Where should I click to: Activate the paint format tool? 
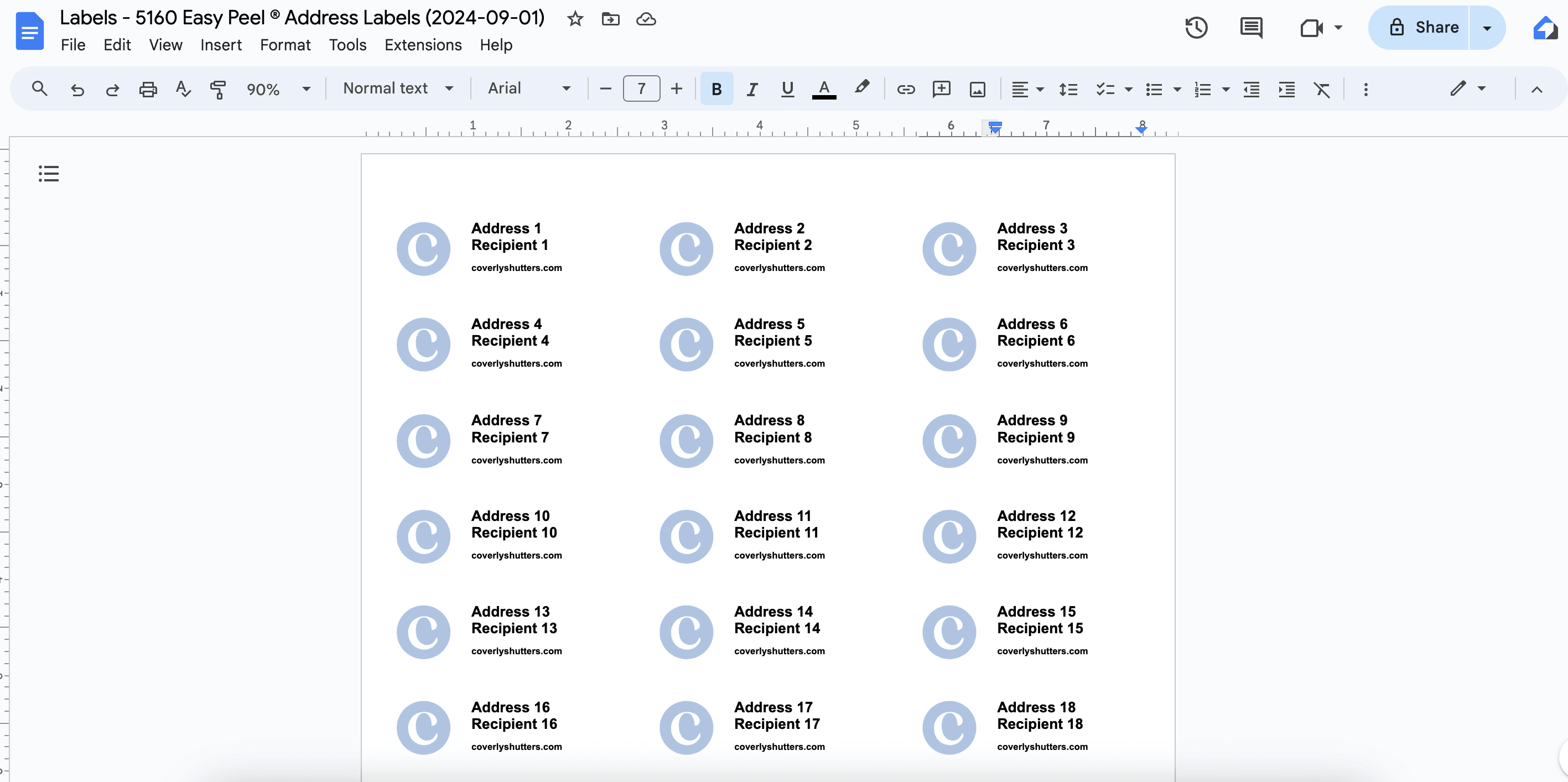pyautogui.click(x=217, y=90)
